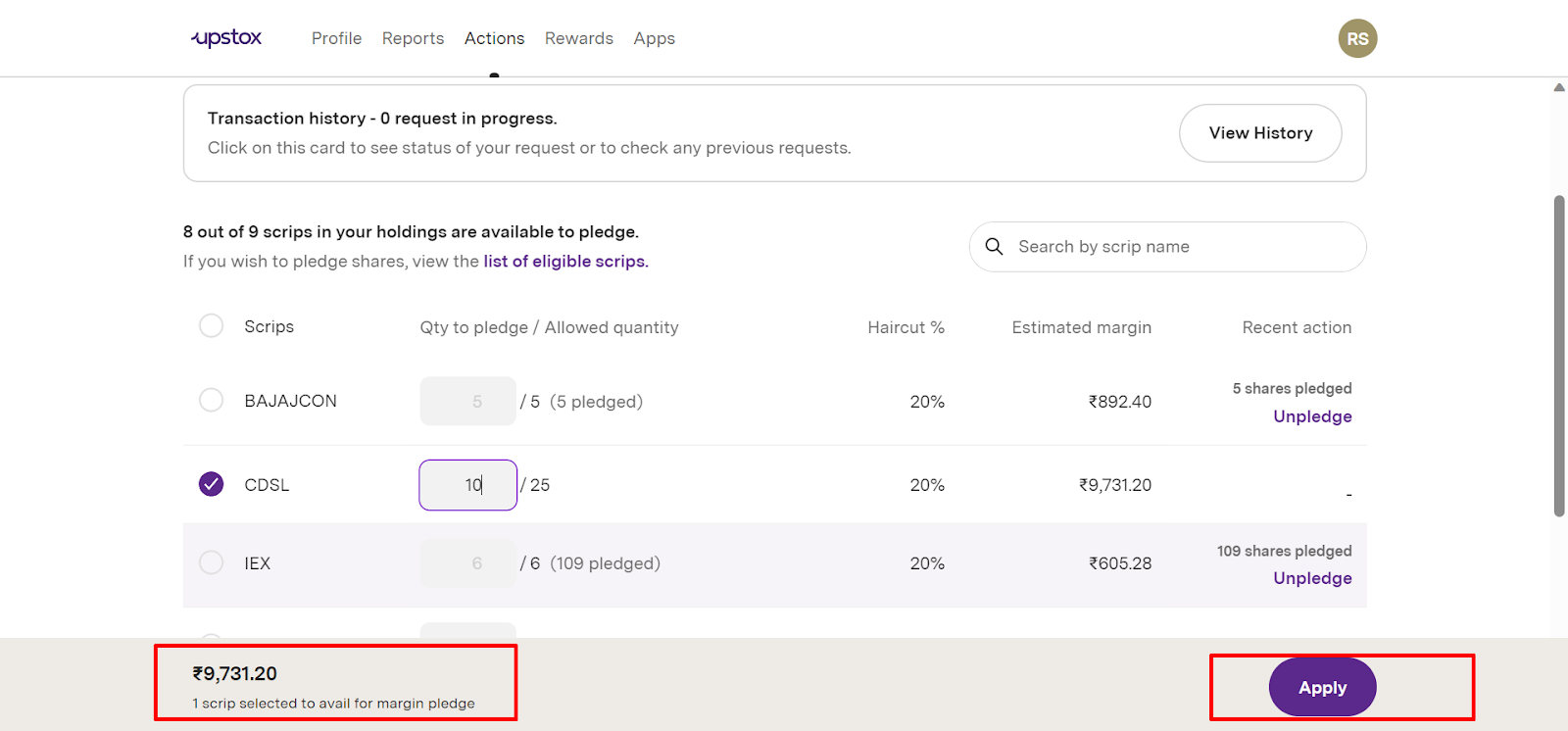This screenshot has width=1568, height=731.
Task: Click scroll up arrow at page top
Action: pos(1558,88)
